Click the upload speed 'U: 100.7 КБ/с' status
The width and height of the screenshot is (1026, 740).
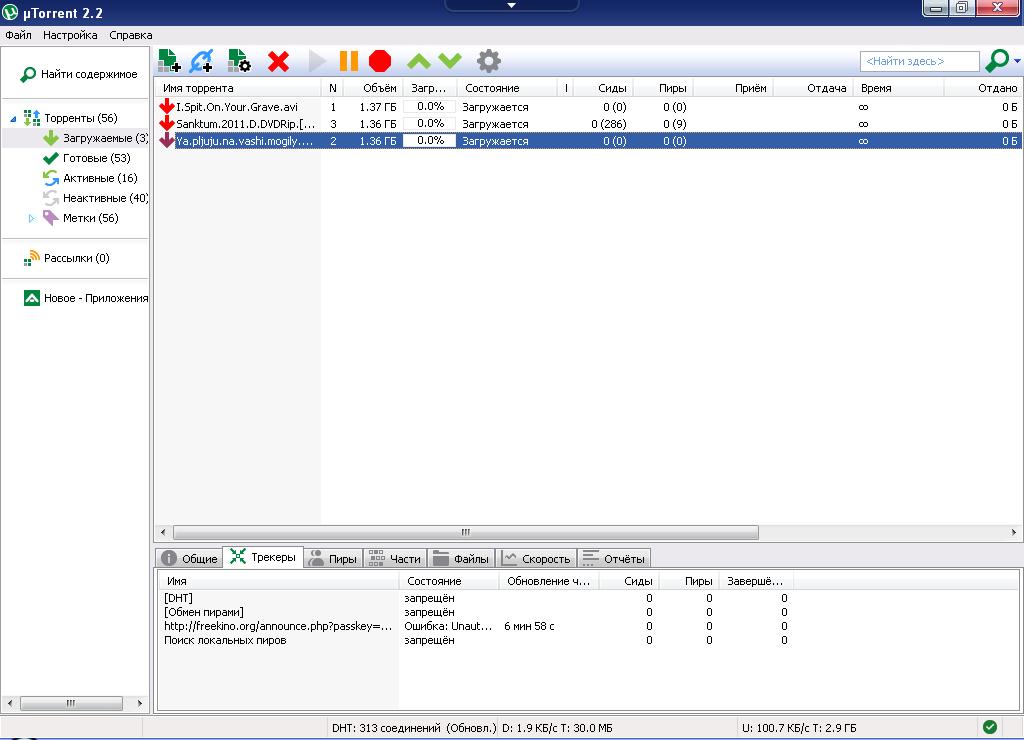(799, 728)
